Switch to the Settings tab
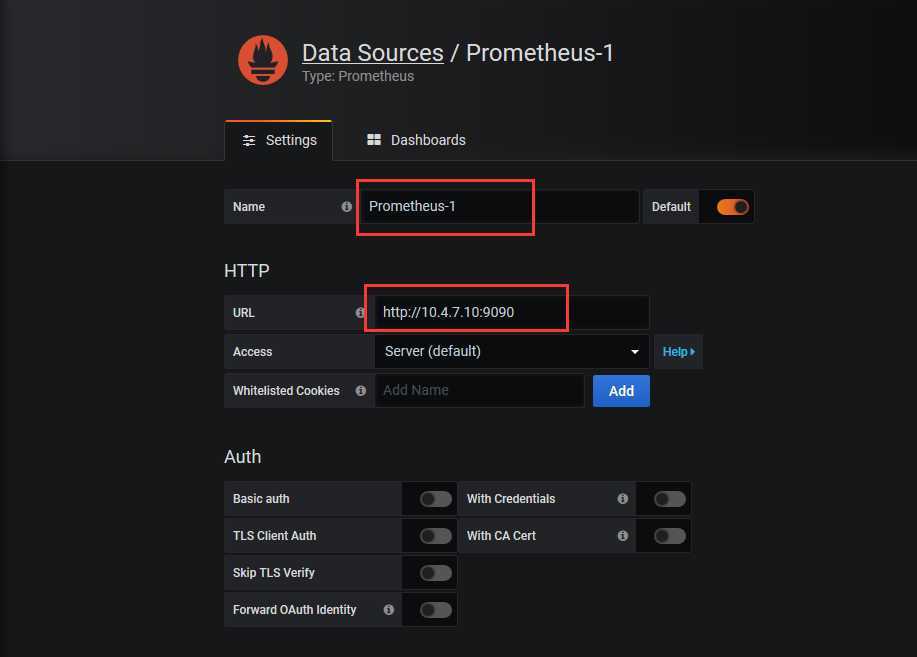The height and width of the screenshot is (657, 917). [279, 140]
